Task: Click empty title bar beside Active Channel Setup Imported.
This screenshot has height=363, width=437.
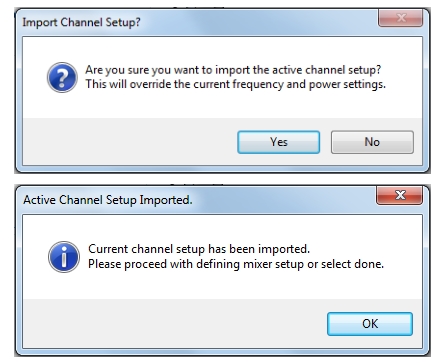Action: [x=283, y=200]
